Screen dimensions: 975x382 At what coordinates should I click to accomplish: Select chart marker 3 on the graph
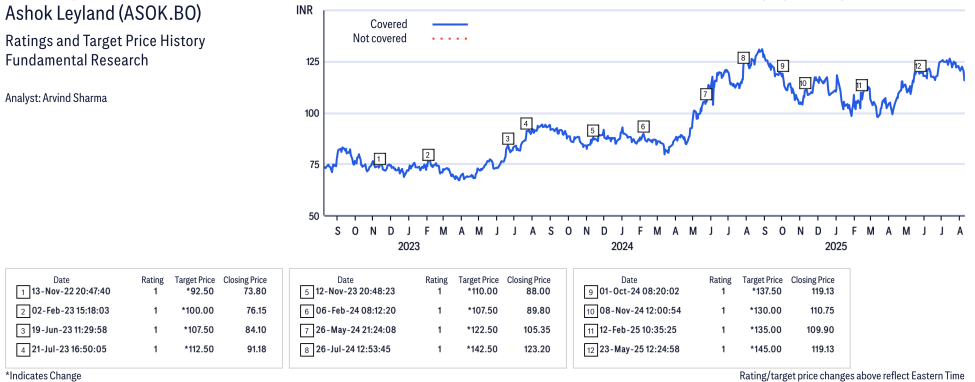[508, 139]
